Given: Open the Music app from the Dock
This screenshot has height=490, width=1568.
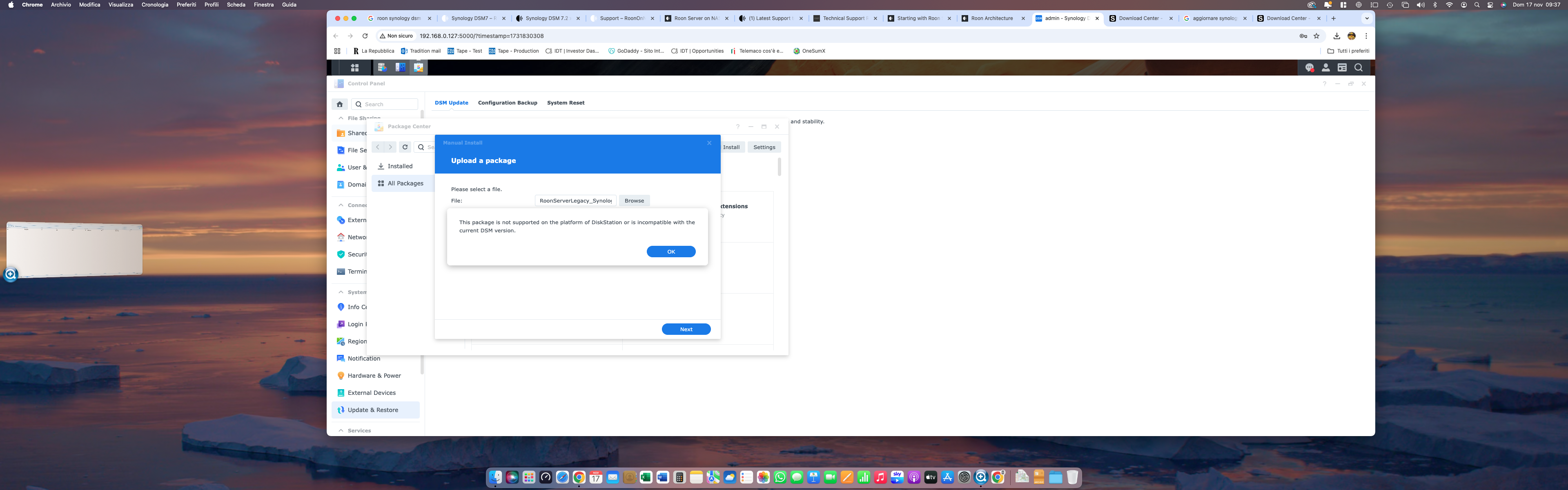Looking at the screenshot, I should [x=880, y=477].
